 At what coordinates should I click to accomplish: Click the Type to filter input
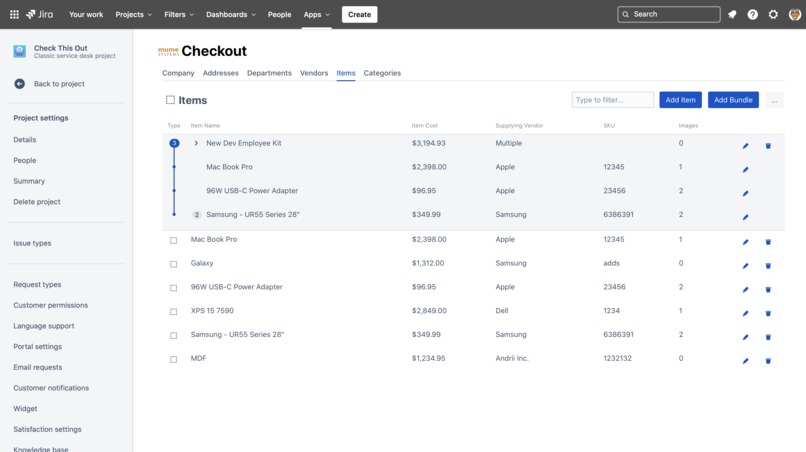pos(613,100)
